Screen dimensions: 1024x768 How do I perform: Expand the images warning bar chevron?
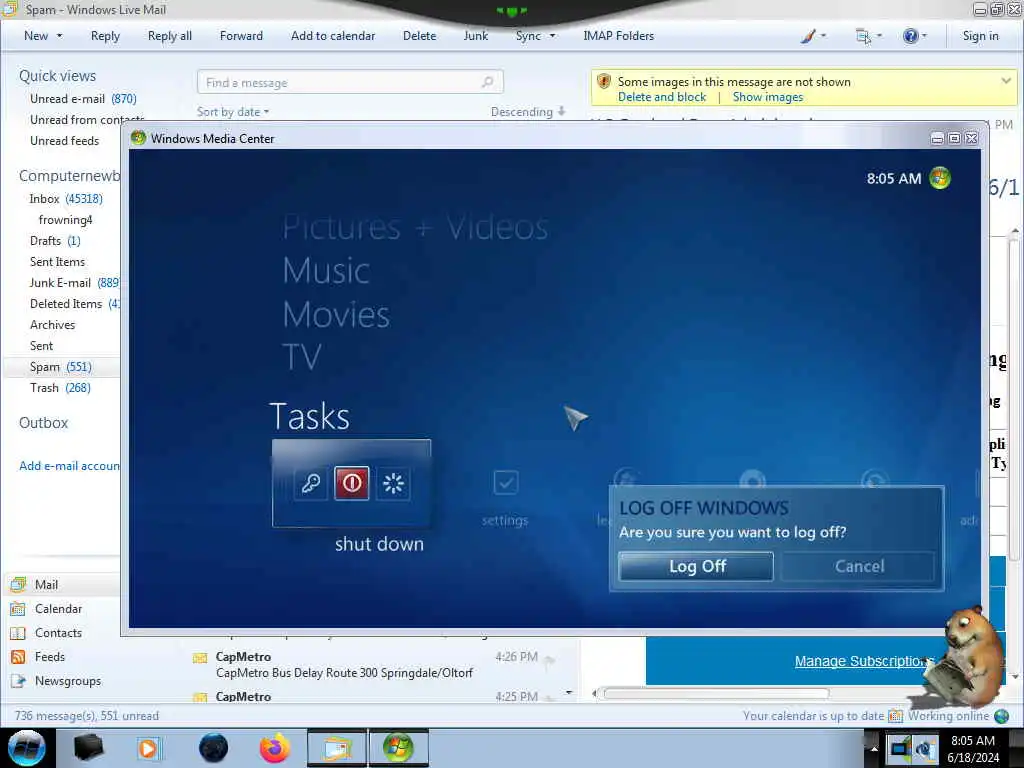point(1006,81)
